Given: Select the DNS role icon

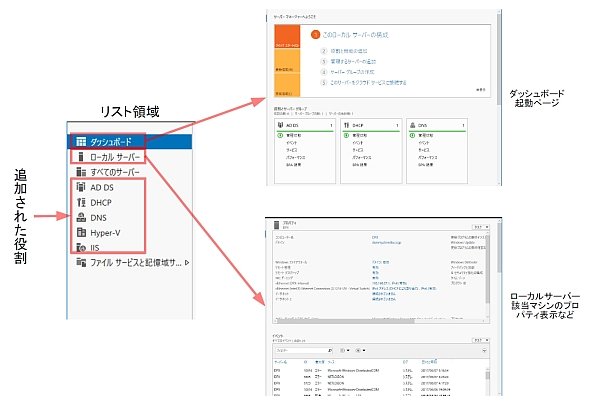Looking at the screenshot, I should click(x=81, y=217).
